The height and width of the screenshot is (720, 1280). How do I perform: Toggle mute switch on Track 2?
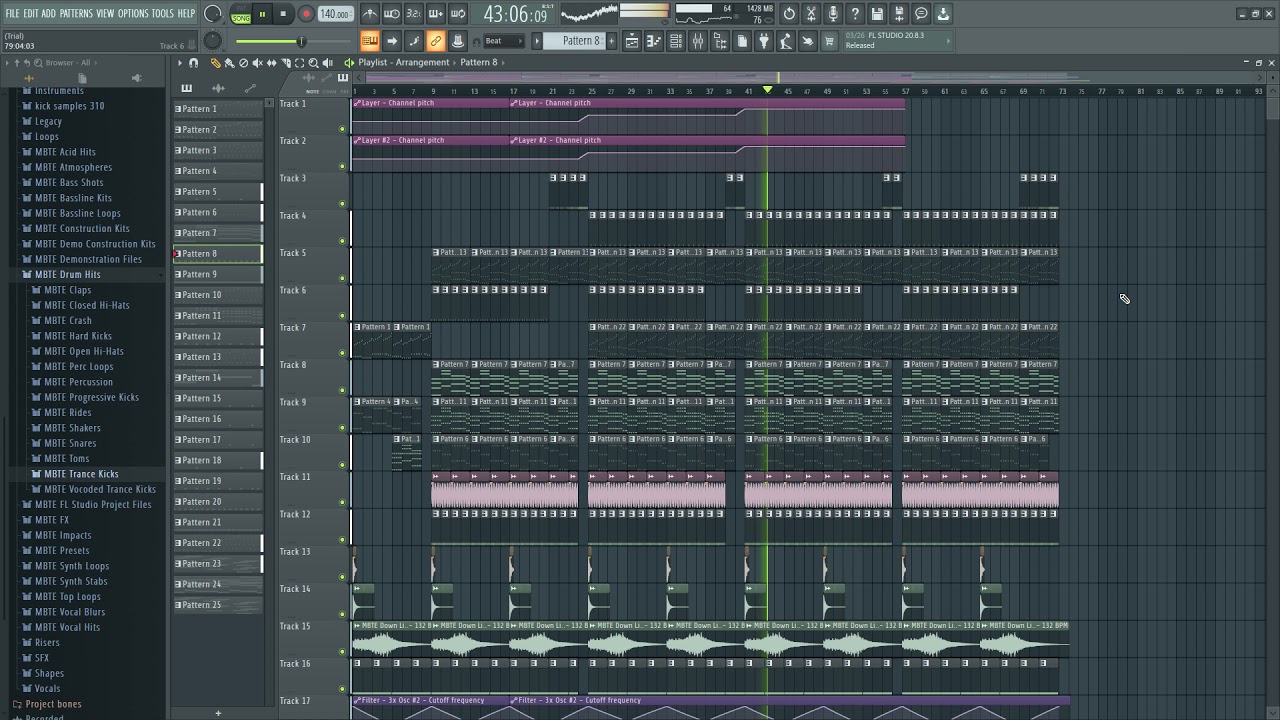pyautogui.click(x=342, y=166)
